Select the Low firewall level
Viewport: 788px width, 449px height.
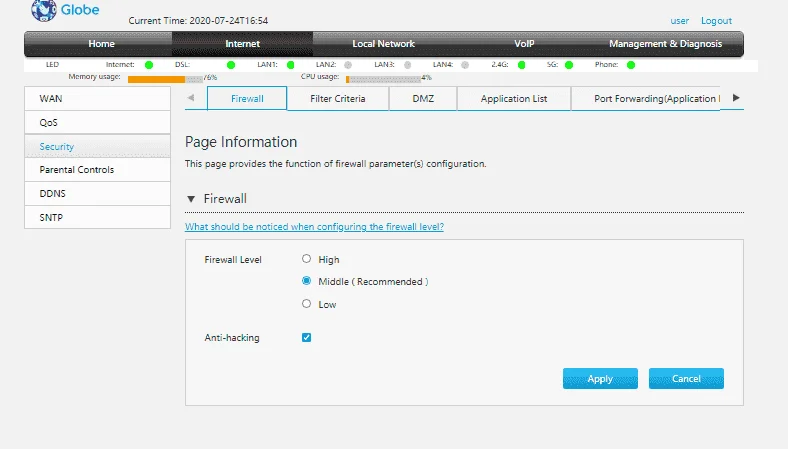tap(306, 303)
